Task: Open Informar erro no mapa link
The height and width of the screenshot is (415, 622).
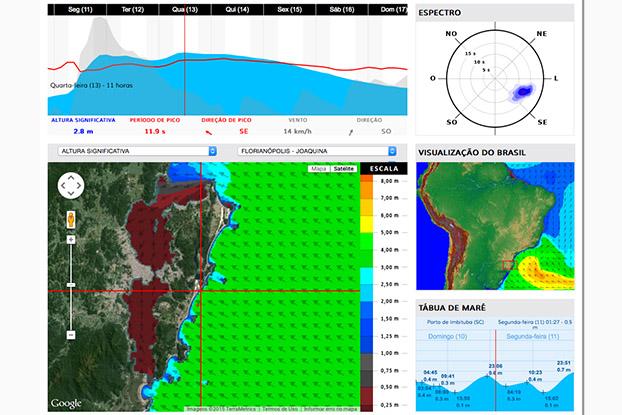Action: click(330, 409)
